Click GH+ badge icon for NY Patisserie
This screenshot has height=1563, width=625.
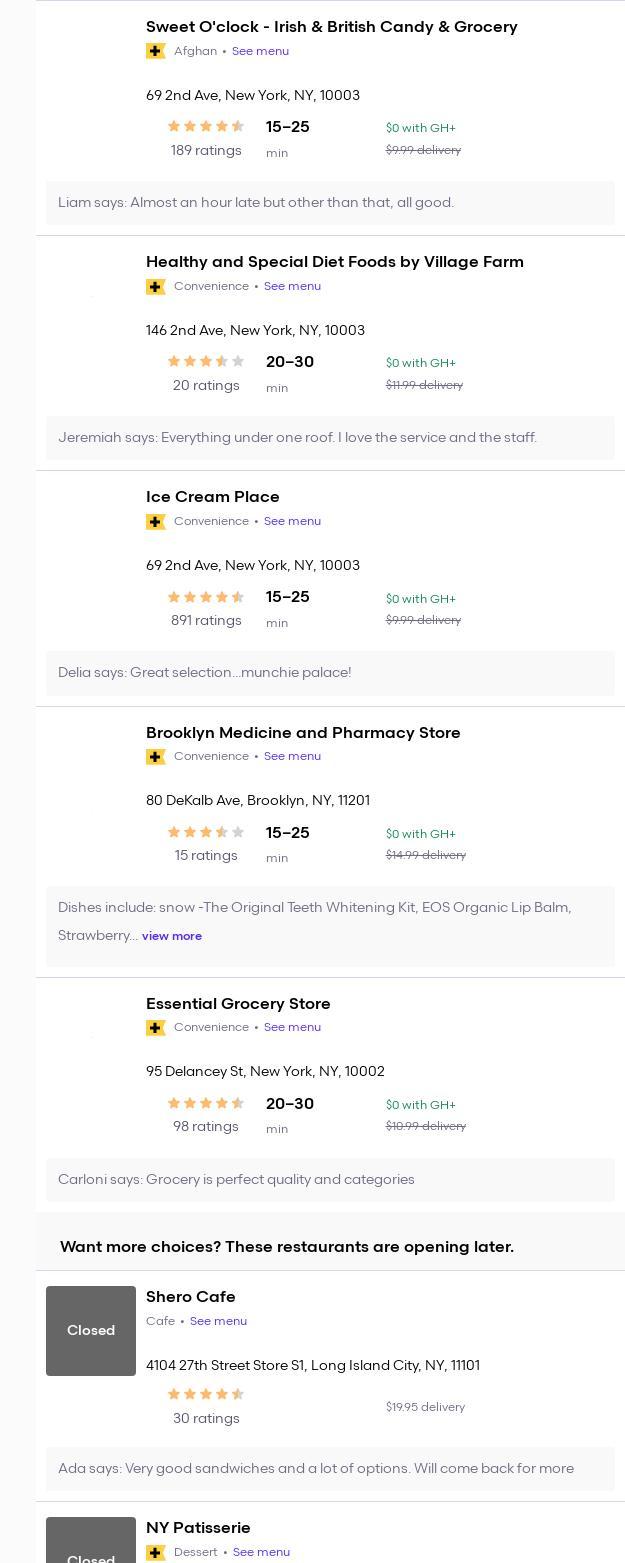(155, 1553)
